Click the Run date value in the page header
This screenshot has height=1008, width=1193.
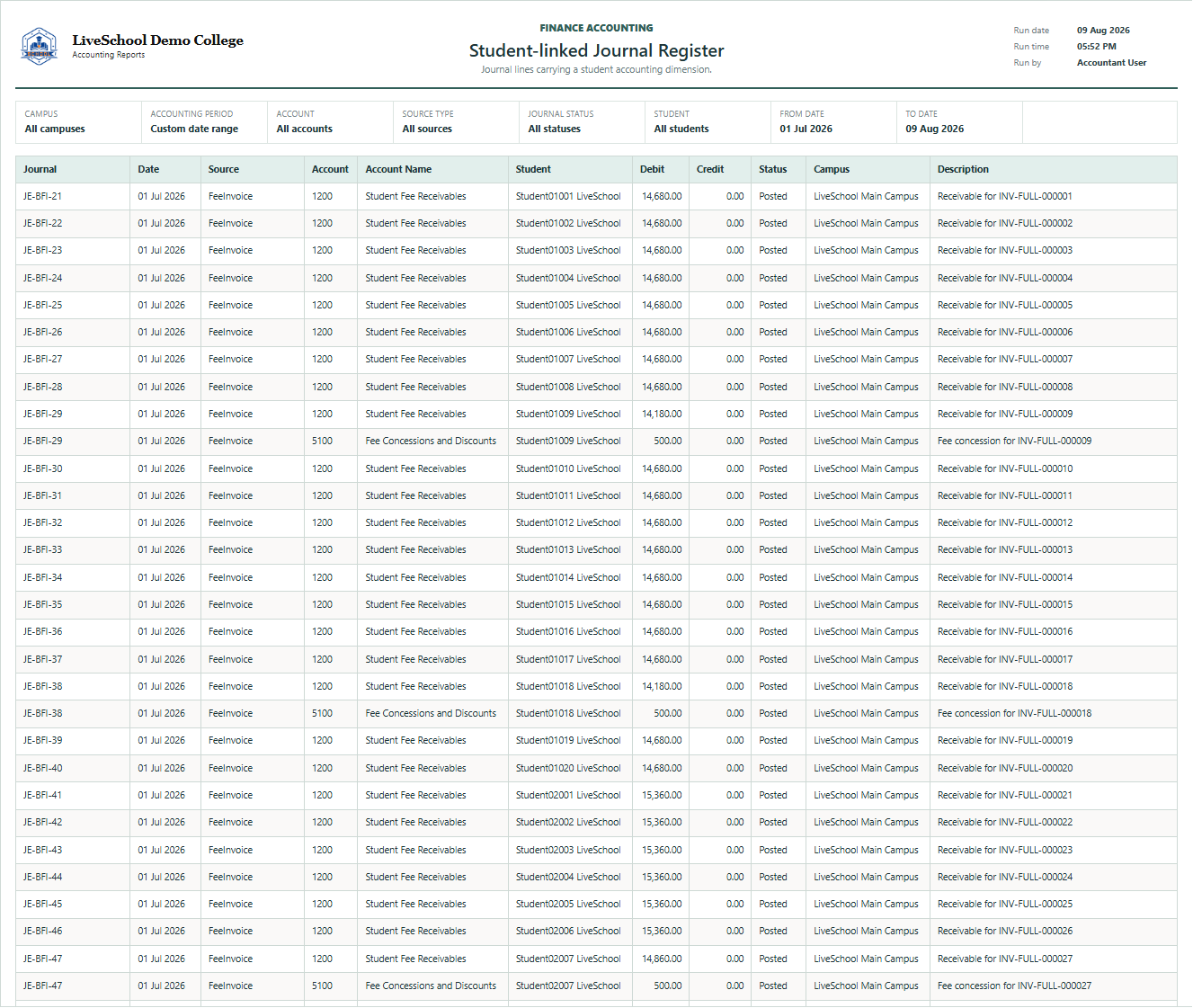[x=1103, y=31]
